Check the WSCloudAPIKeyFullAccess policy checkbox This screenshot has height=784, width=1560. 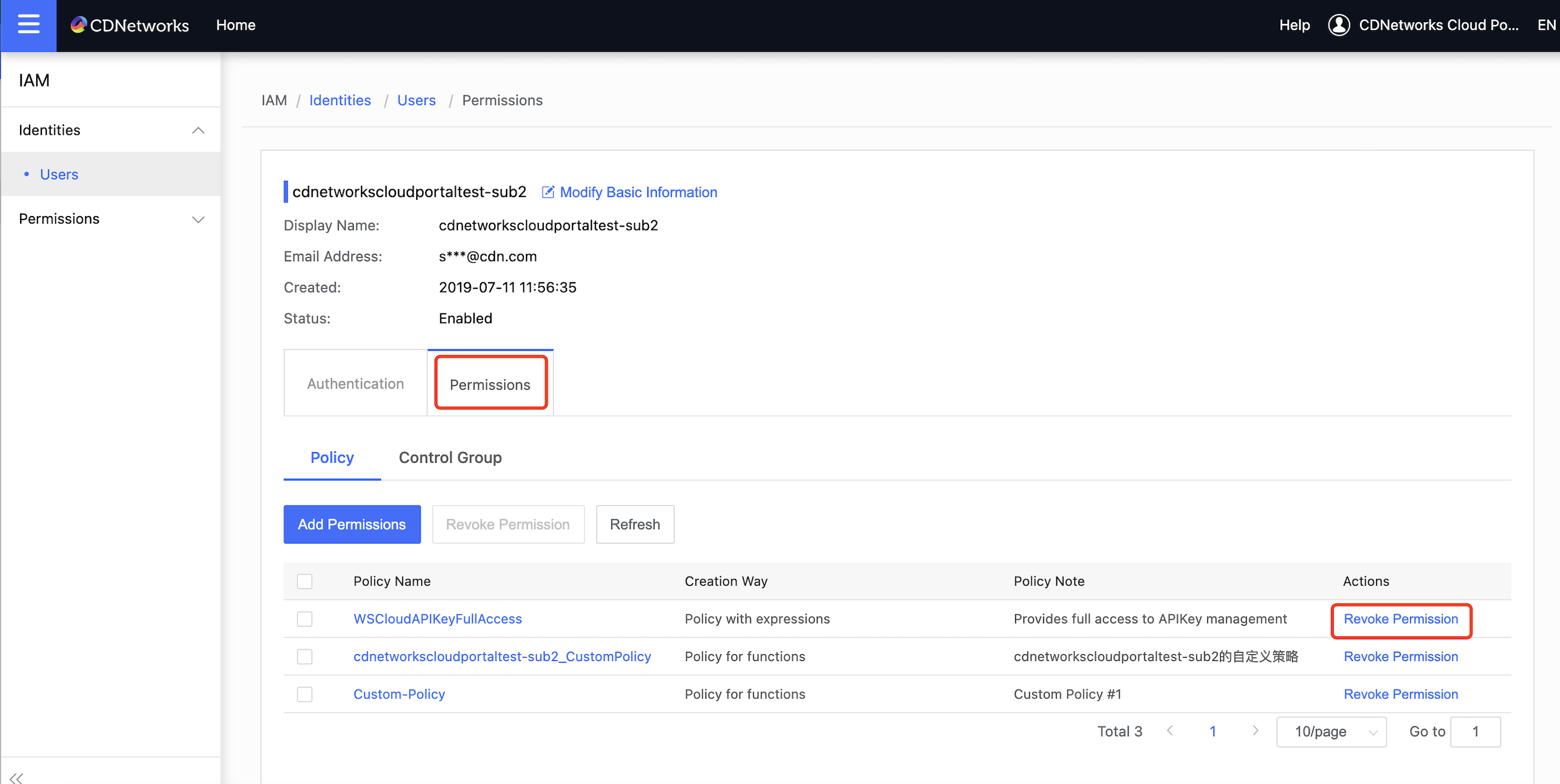pos(304,618)
